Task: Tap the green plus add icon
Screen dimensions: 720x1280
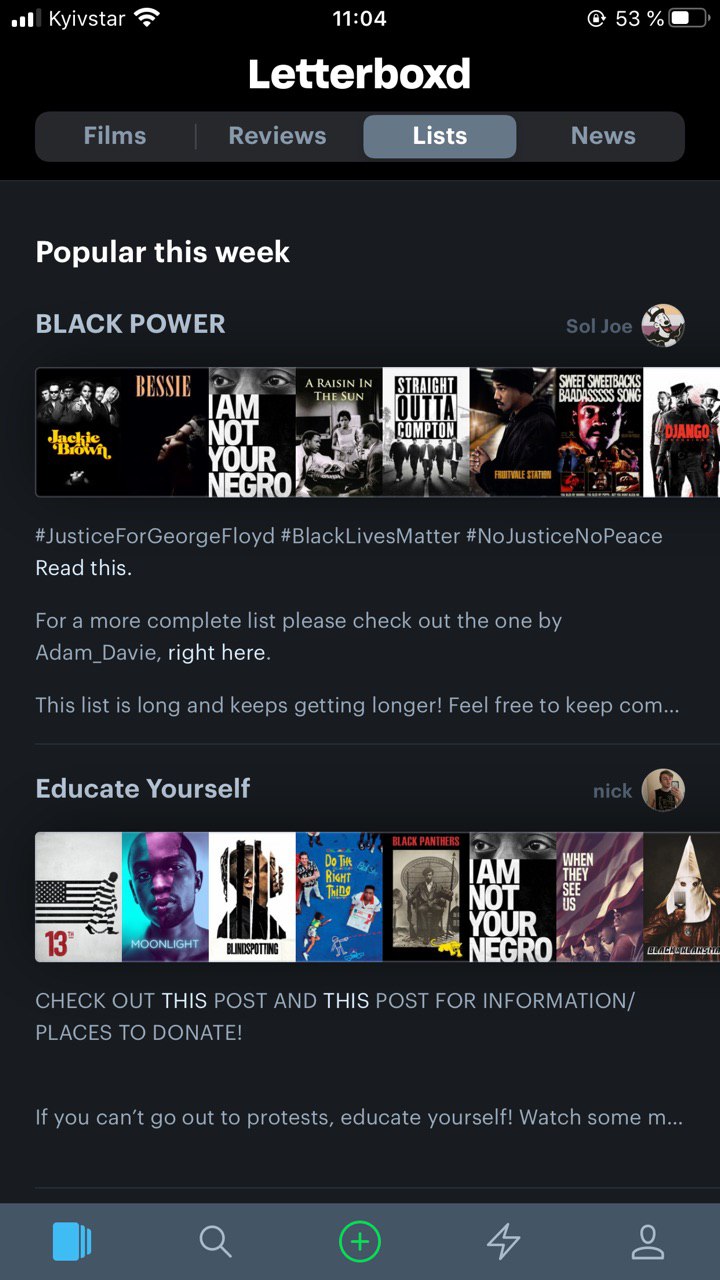Action: click(360, 1242)
